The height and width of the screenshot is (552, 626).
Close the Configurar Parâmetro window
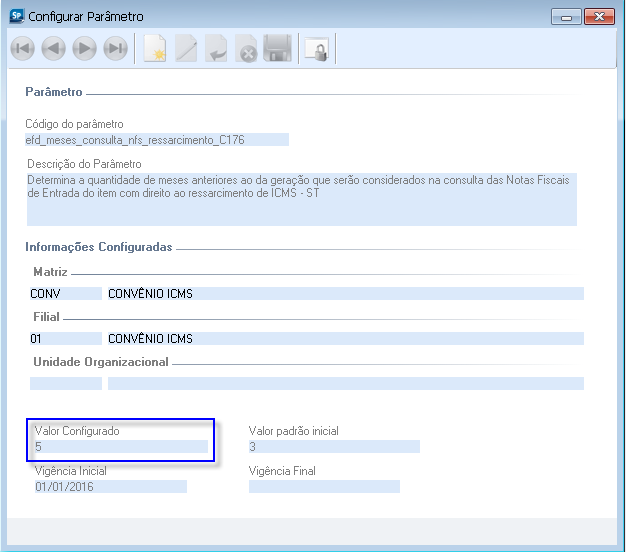point(599,17)
